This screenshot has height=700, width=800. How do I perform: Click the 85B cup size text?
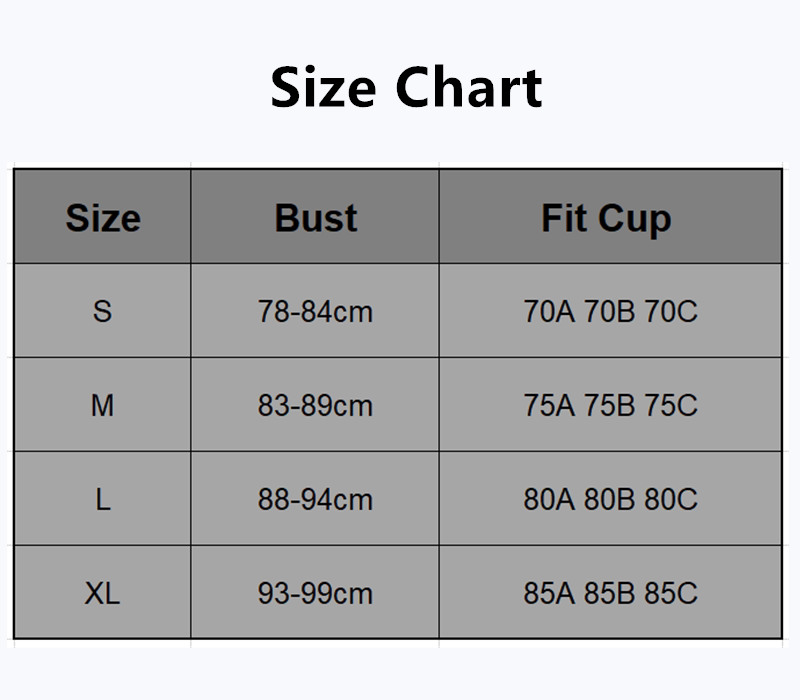pyautogui.click(x=610, y=593)
